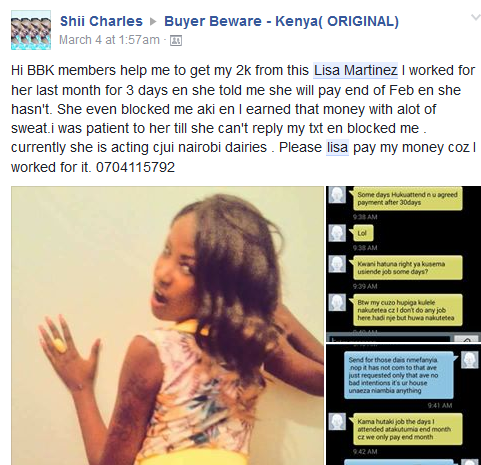Click the arrow between poster and group

coord(153,22)
